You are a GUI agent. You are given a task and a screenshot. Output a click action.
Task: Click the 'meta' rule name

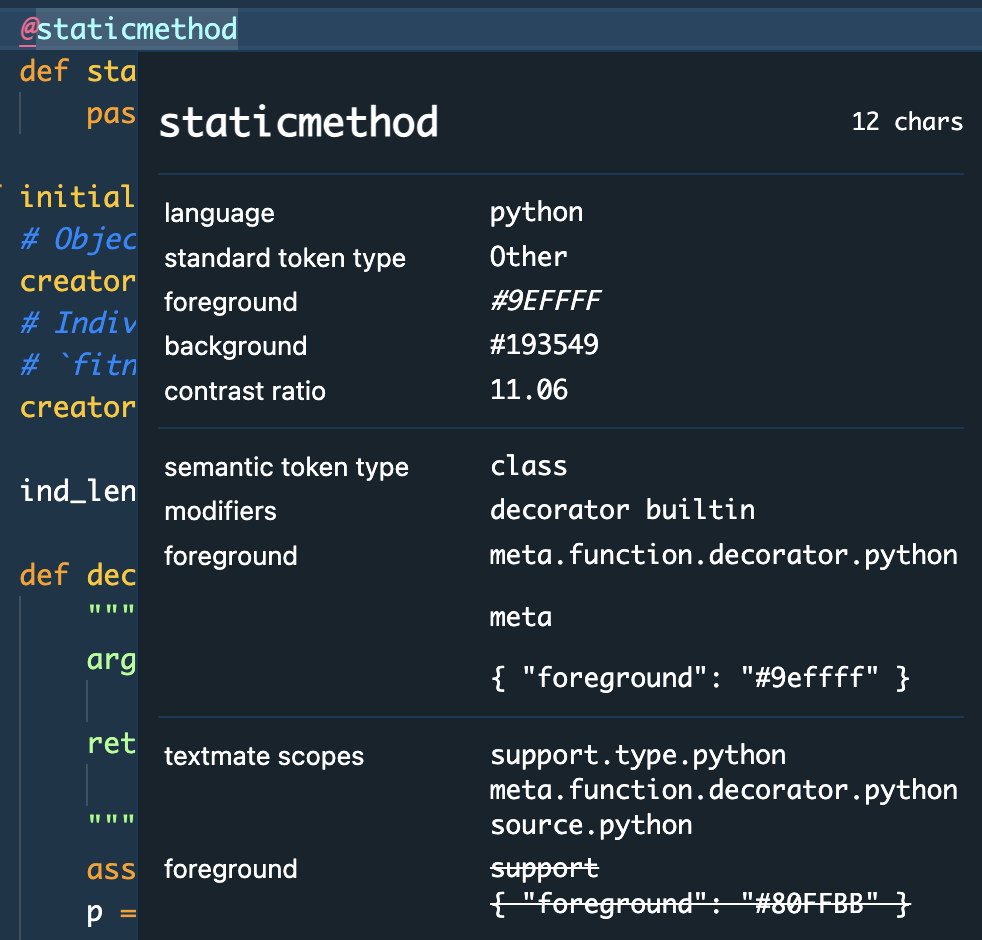520,617
